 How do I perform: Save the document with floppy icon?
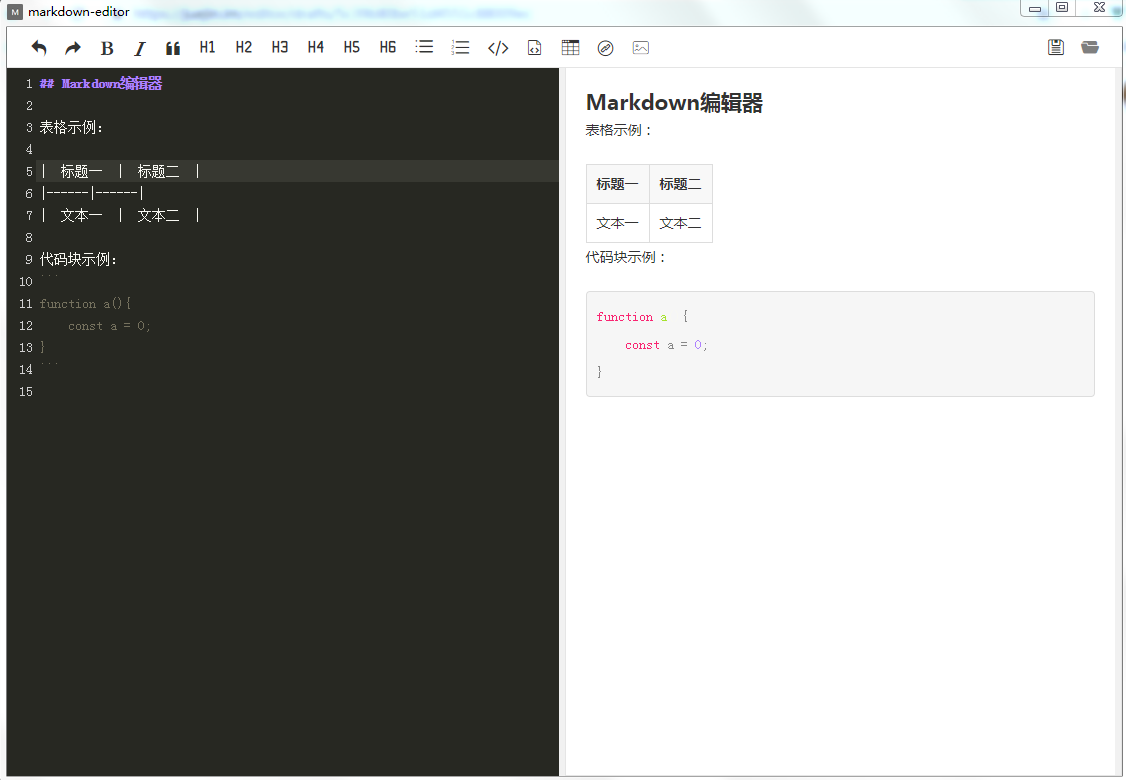coord(1056,47)
